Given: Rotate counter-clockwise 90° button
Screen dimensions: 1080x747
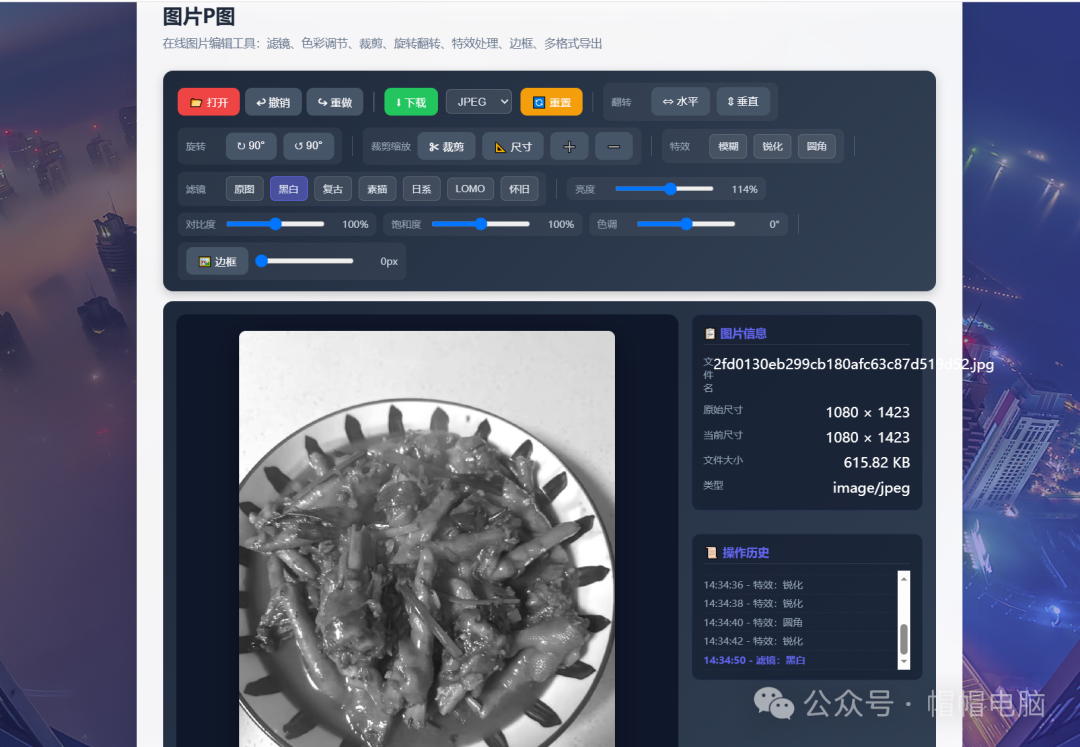Looking at the screenshot, I should click(x=309, y=146).
